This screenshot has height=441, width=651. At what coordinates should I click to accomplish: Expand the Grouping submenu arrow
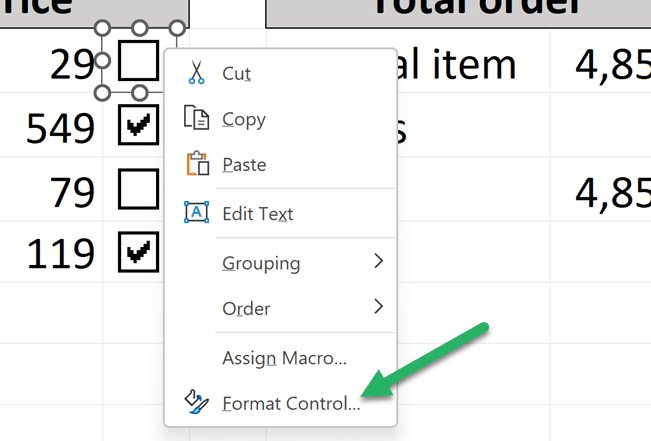(x=378, y=261)
